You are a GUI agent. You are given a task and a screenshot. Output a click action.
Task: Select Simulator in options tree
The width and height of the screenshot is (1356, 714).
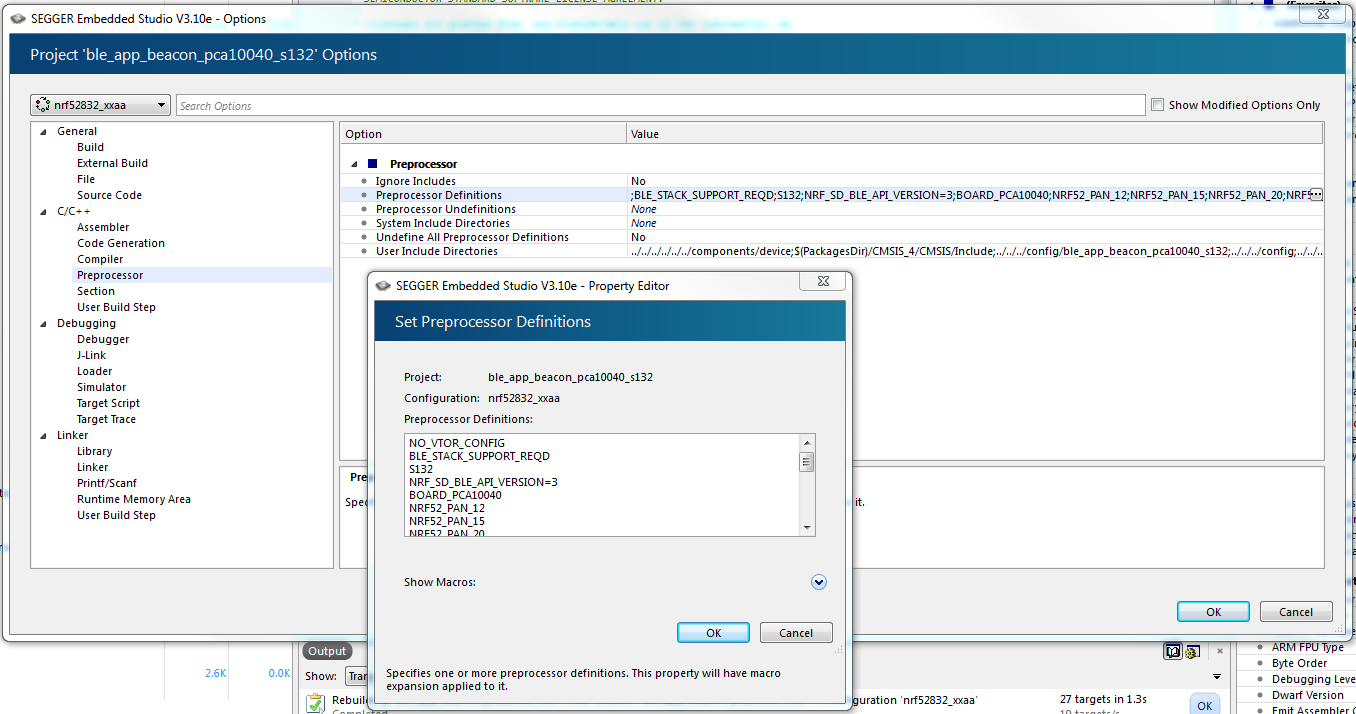[x=102, y=387]
